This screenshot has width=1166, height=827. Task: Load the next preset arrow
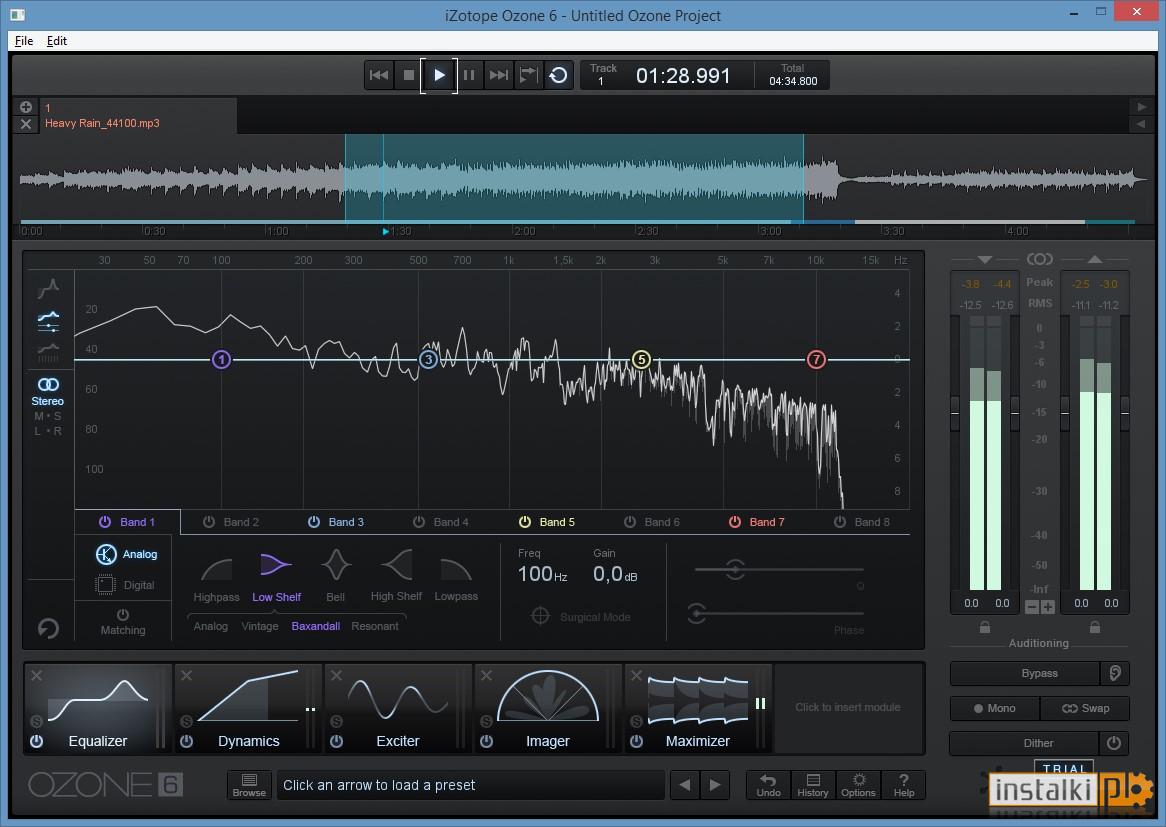click(x=715, y=785)
